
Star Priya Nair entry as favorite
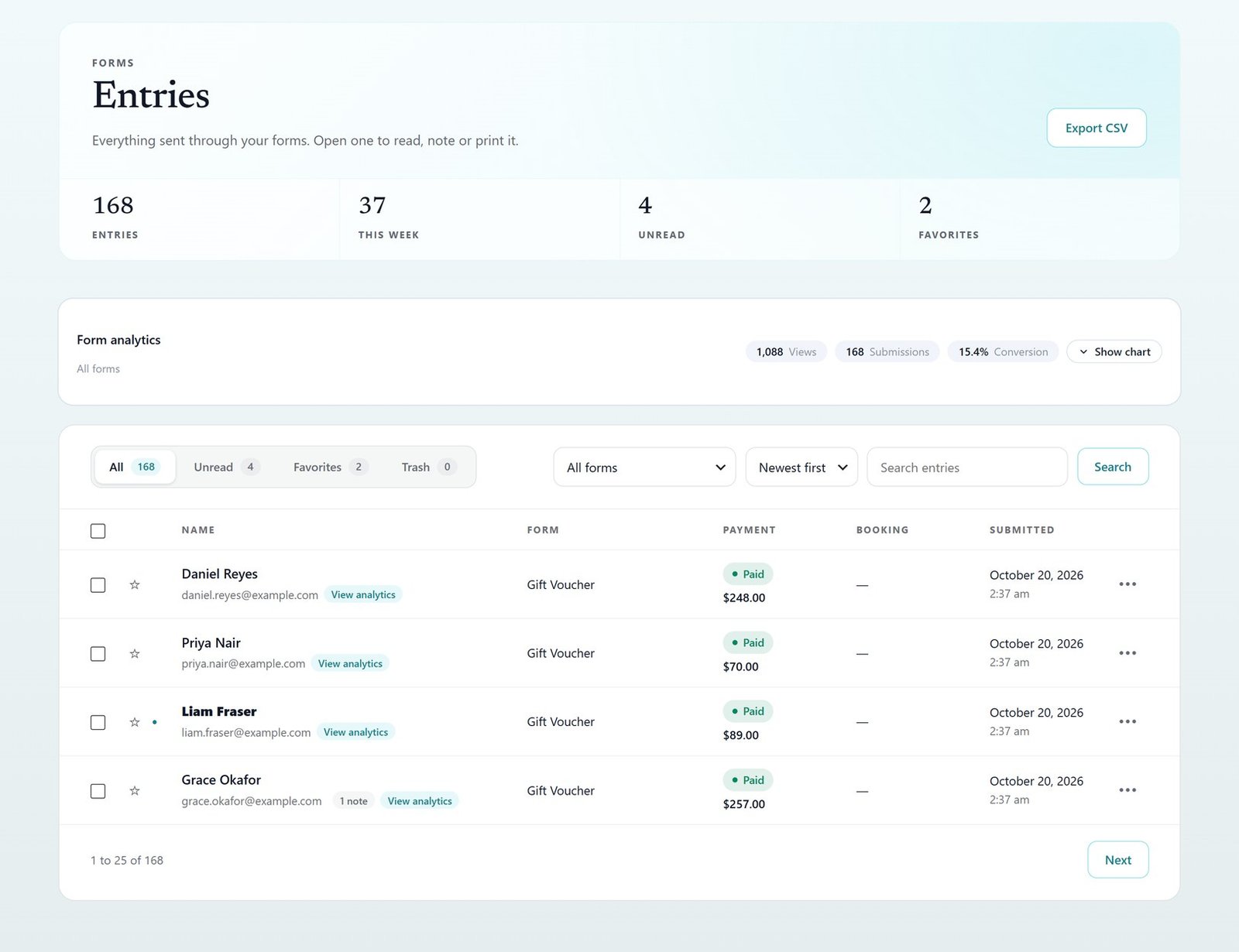(x=135, y=653)
